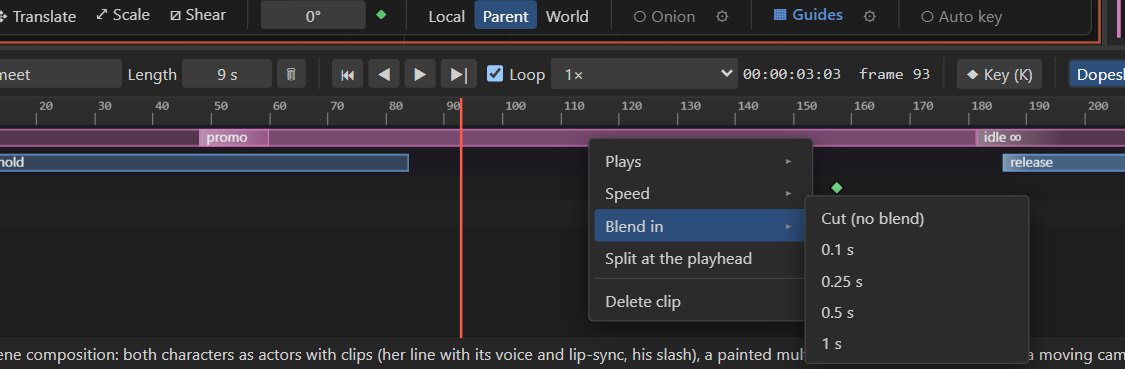
Task: Select the hold clip on timeline
Action: coord(204,162)
